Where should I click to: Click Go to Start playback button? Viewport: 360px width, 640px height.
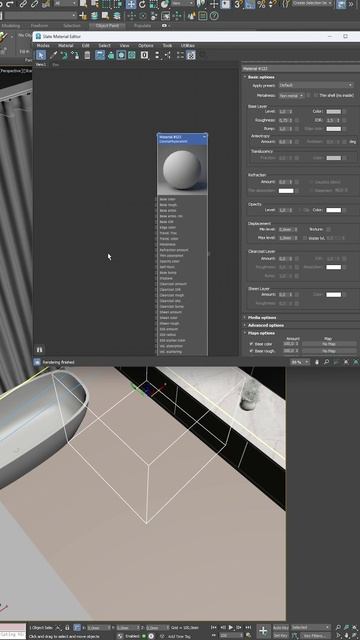pyautogui.click(x=213, y=627)
